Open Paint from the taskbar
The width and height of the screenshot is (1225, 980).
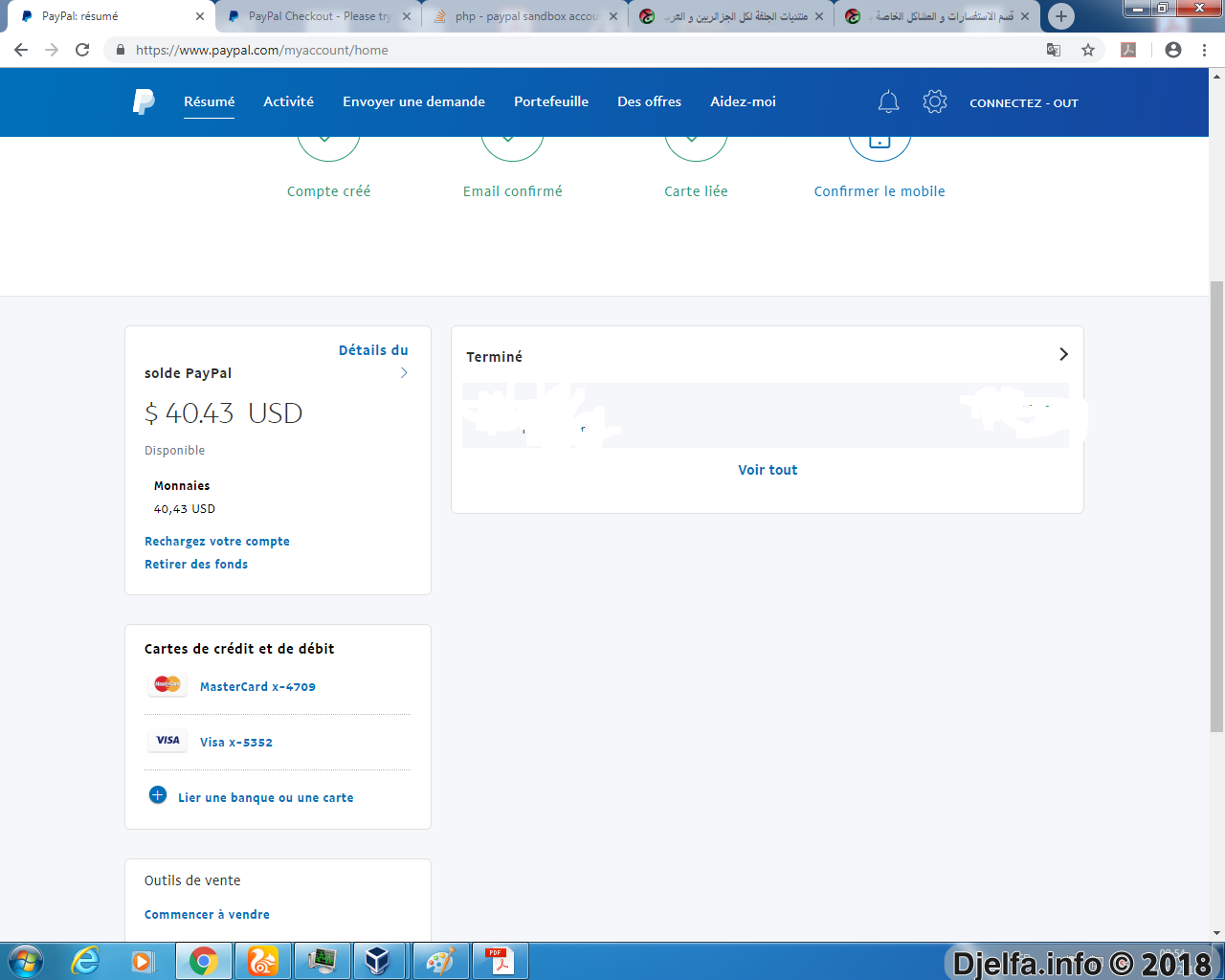coord(440,961)
